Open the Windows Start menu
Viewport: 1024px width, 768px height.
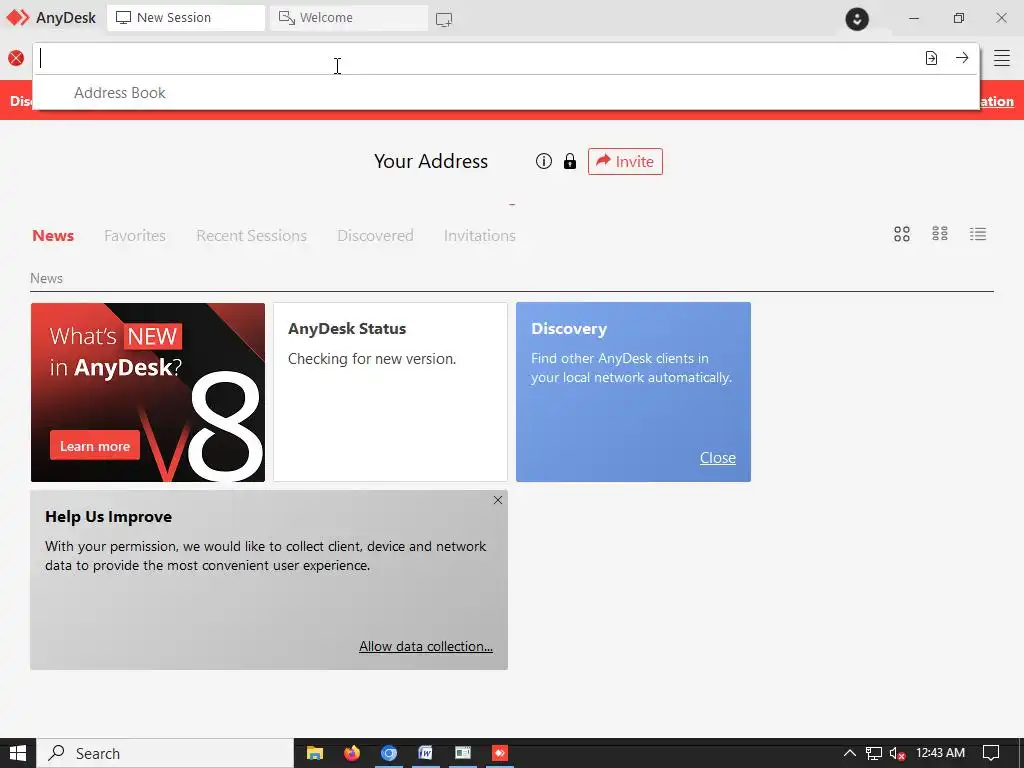(18, 753)
